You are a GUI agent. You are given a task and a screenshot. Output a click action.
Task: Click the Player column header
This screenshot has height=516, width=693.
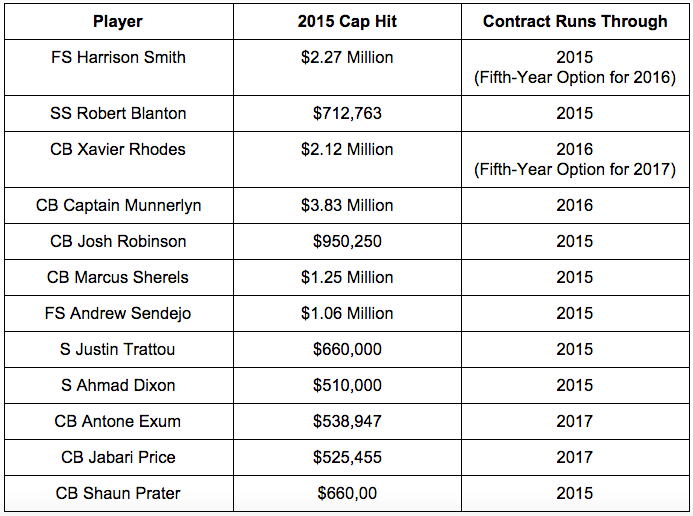click(x=118, y=22)
